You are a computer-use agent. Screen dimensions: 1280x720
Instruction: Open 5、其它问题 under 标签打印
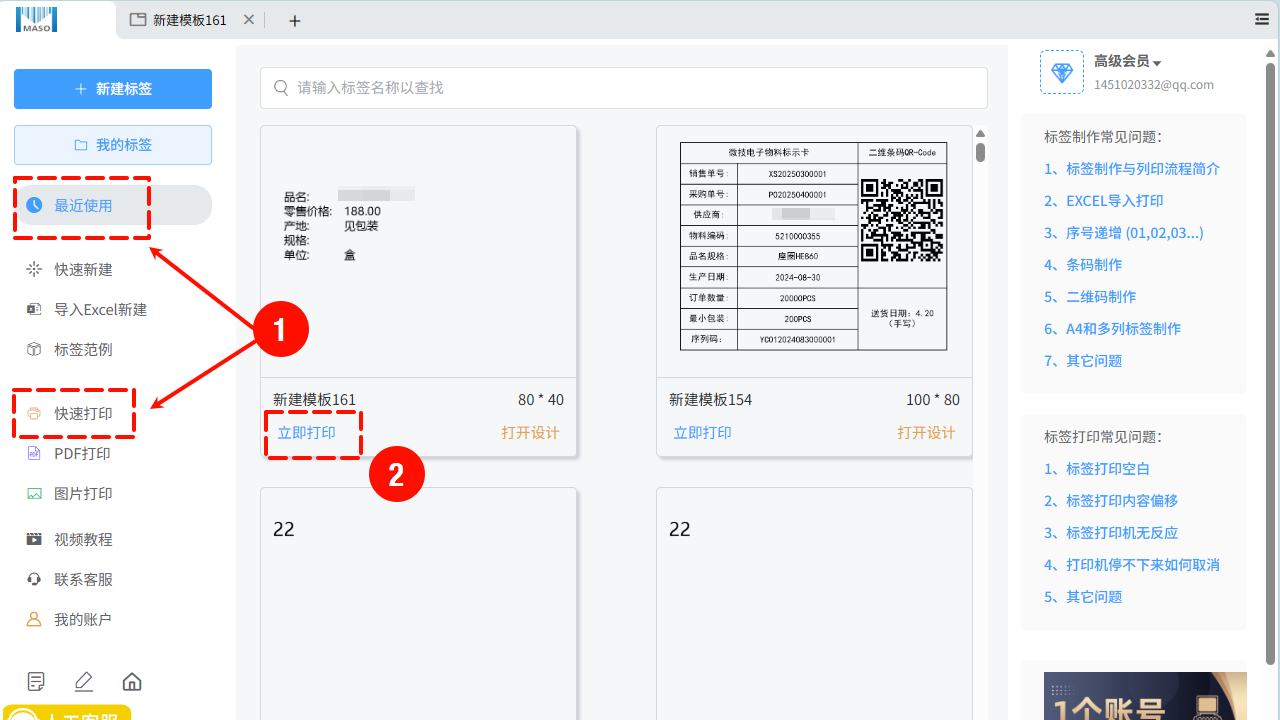click(1083, 597)
